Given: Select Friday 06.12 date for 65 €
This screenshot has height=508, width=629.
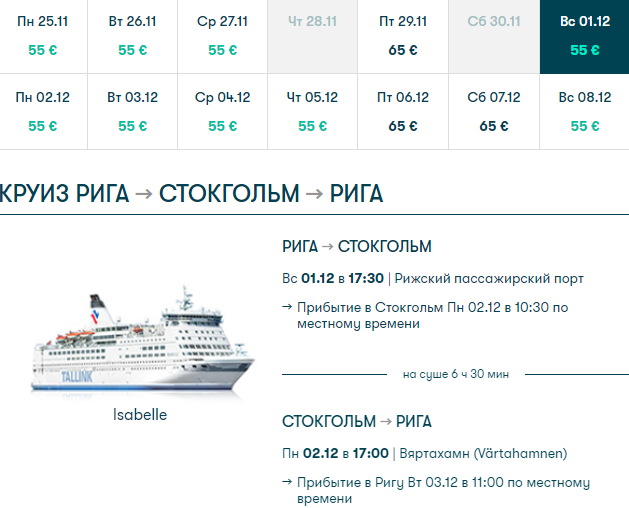Looking at the screenshot, I should [x=403, y=111].
